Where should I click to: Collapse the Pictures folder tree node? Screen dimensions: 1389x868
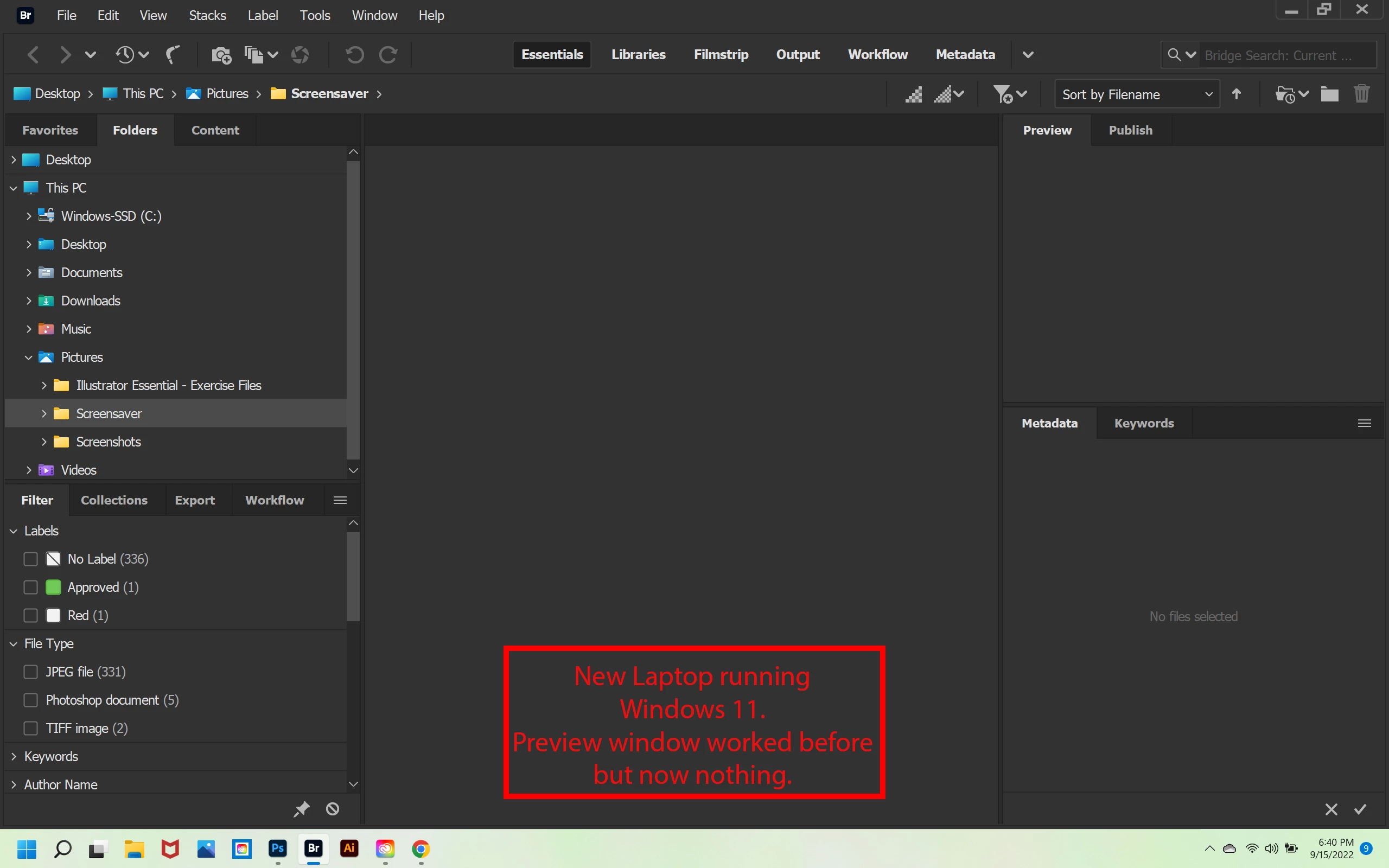[x=29, y=357]
